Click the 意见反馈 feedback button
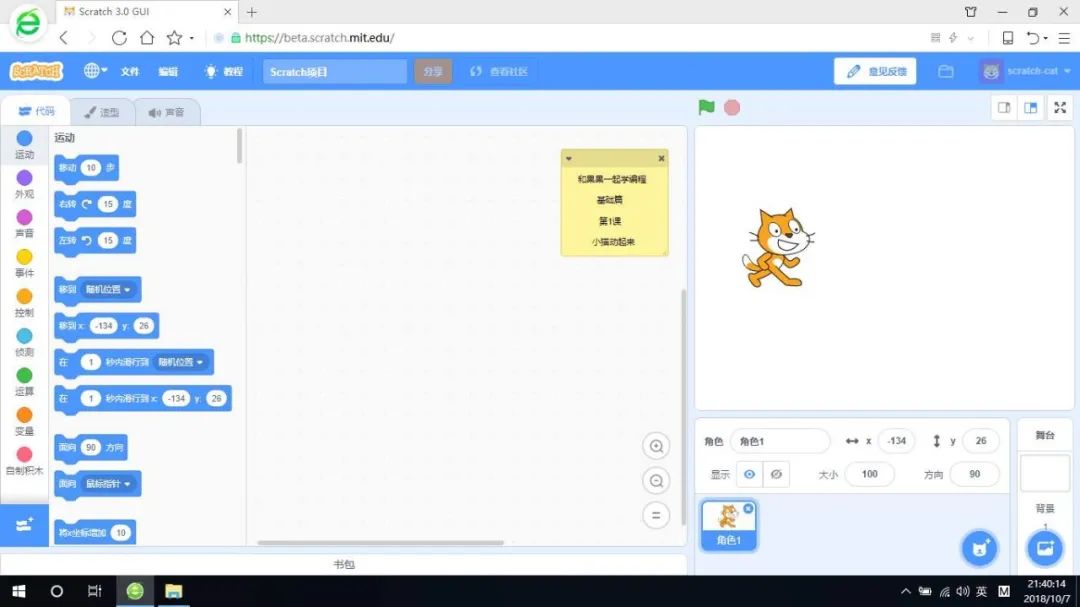 pos(875,71)
